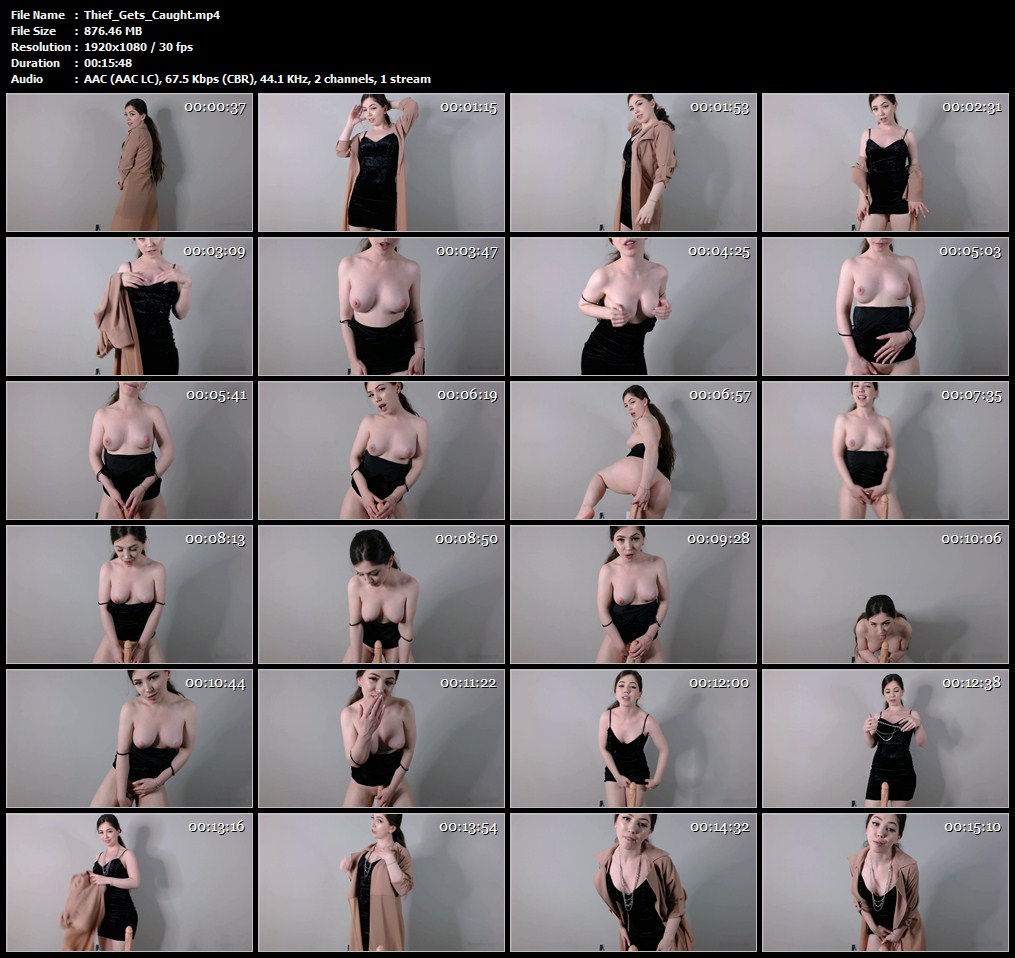Click the 'File Name' label
Image resolution: width=1015 pixels, height=958 pixels.
(x=38, y=15)
